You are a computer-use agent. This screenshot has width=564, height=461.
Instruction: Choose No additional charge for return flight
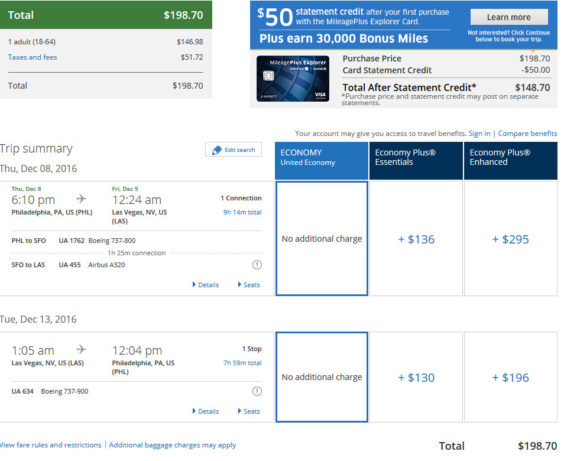(x=322, y=377)
